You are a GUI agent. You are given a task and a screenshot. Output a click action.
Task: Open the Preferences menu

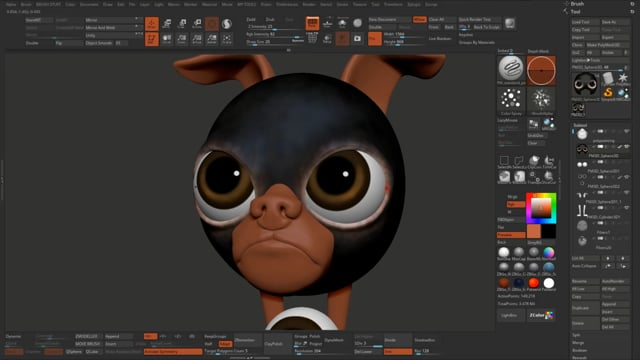[x=287, y=4]
